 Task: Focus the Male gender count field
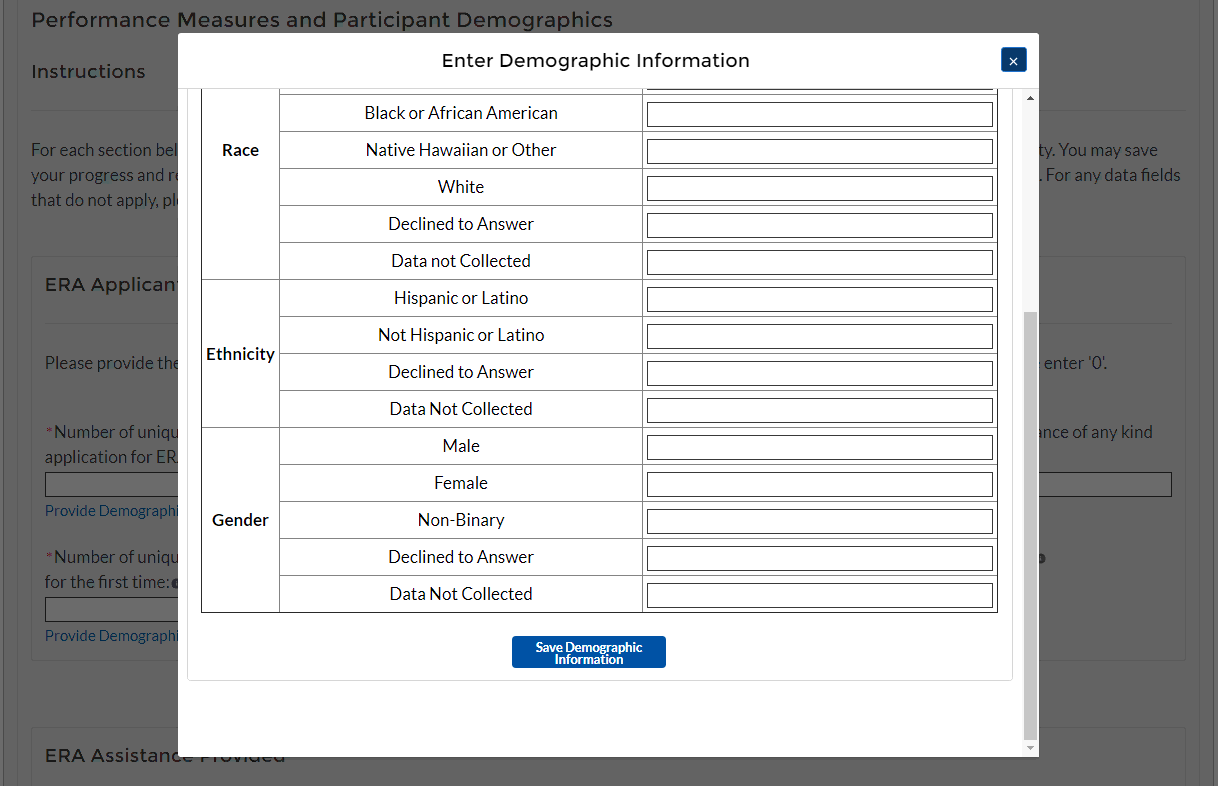click(x=819, y=447)
